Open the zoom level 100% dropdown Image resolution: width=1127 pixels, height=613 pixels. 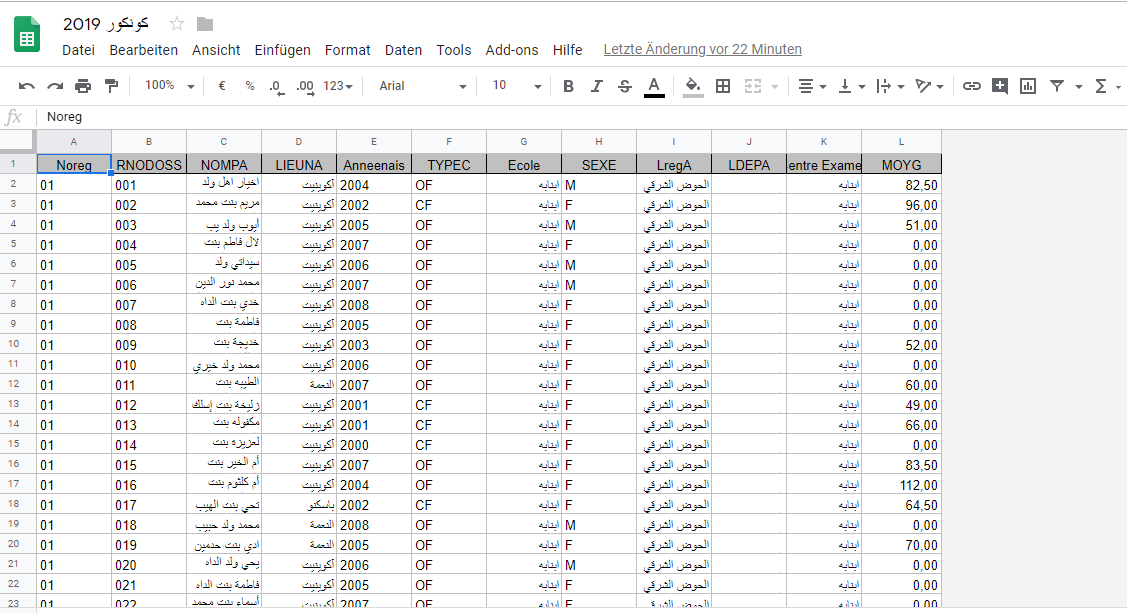169,87
